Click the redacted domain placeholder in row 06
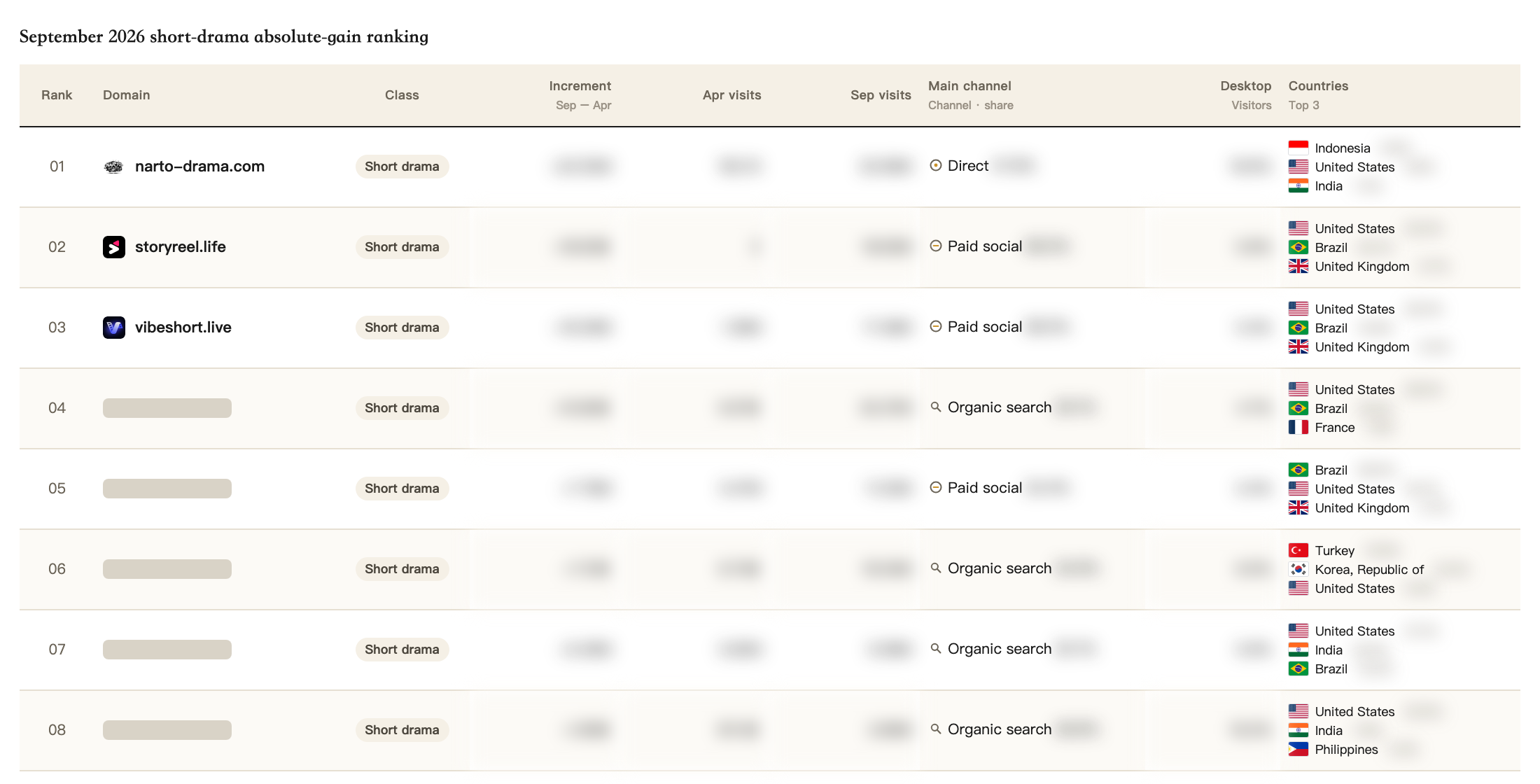 click(167, 569)
